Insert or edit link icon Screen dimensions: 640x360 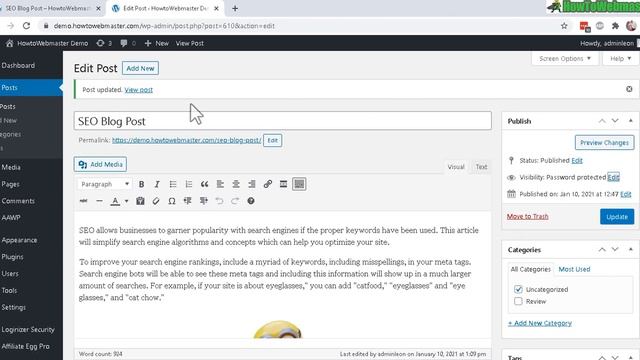pyautogui.click(x=268, y=184)
